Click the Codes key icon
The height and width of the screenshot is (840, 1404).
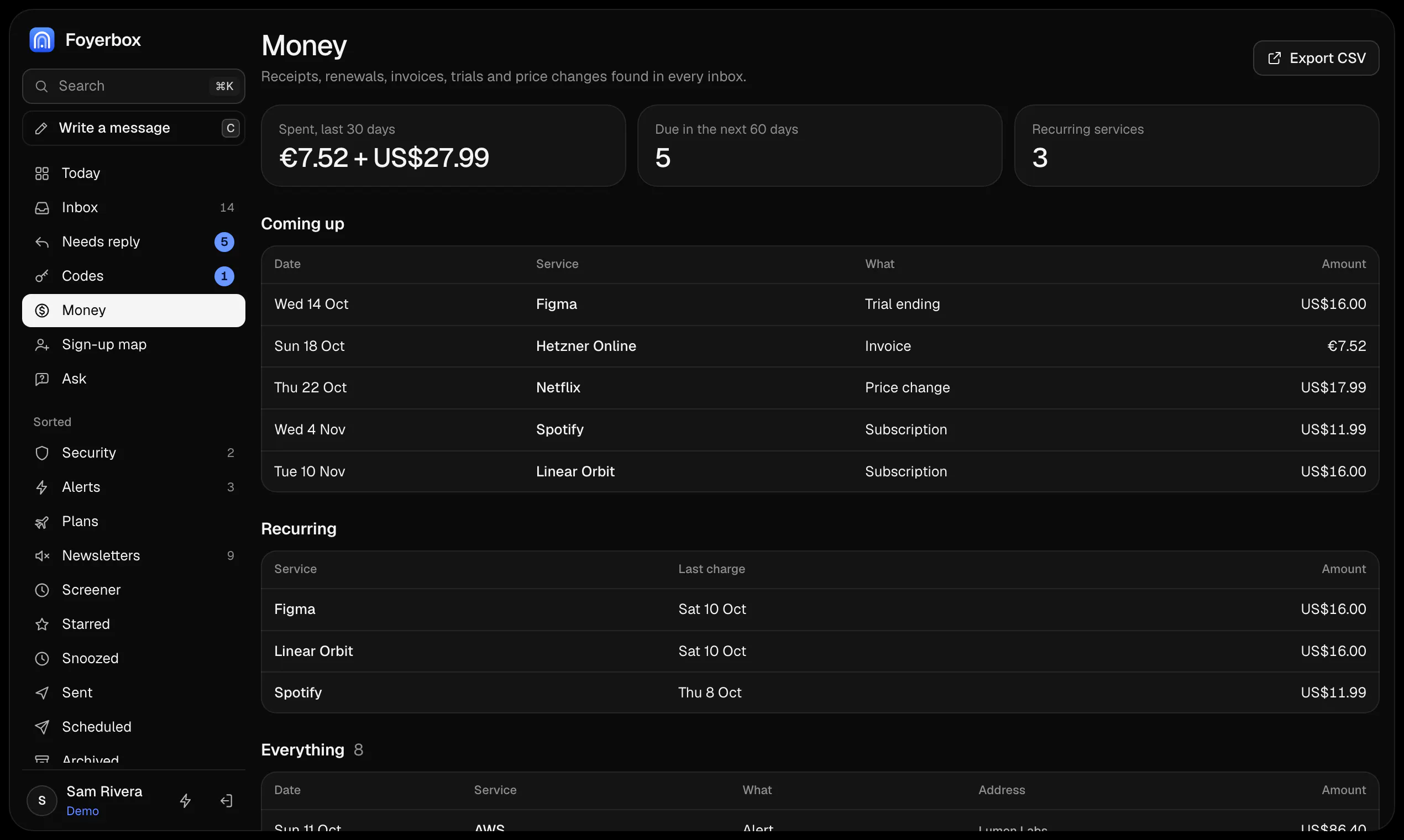[42, 276]
